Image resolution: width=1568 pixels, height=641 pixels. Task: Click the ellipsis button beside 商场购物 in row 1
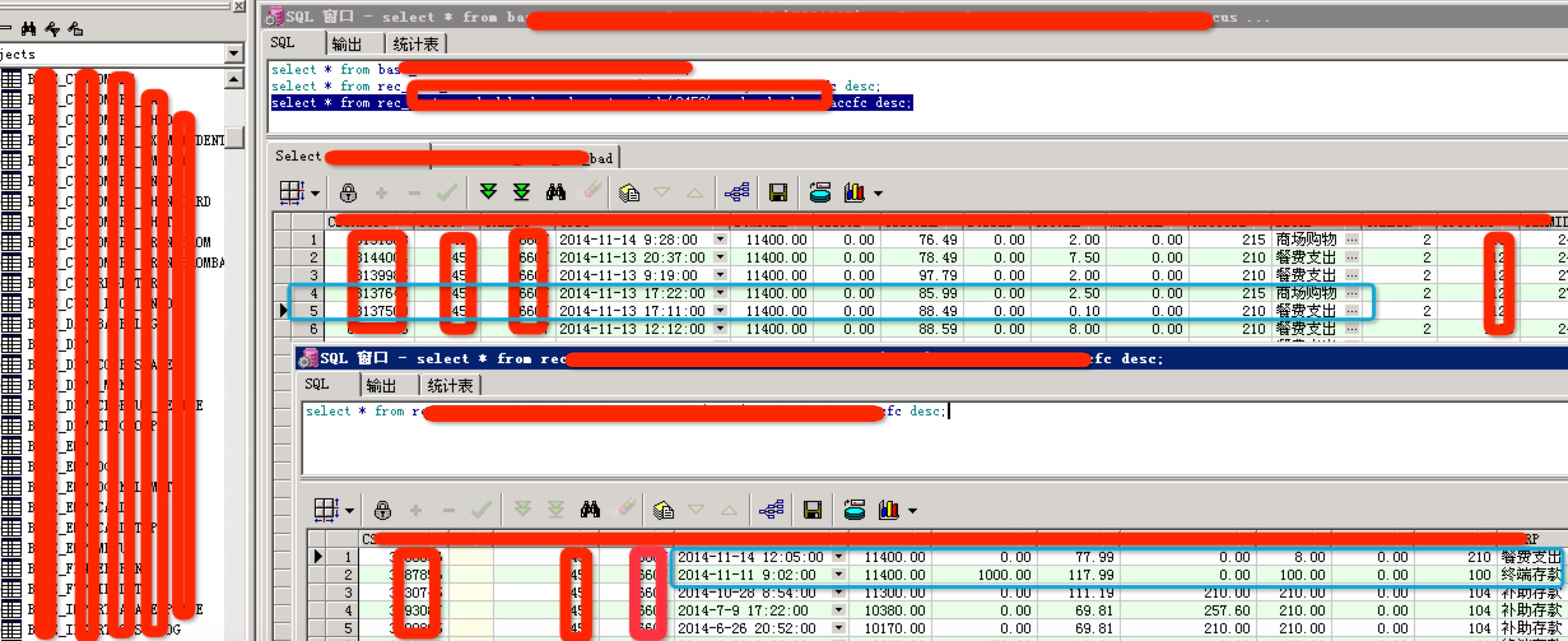pyautogui.click(x=1352, y=239)
